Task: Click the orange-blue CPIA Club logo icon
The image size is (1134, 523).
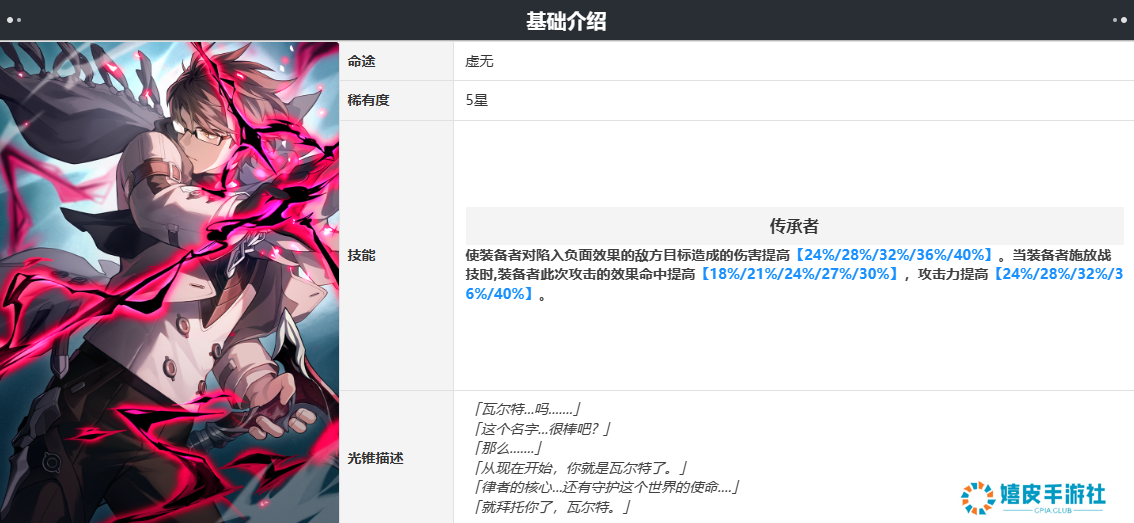Action: click(977, 499)
